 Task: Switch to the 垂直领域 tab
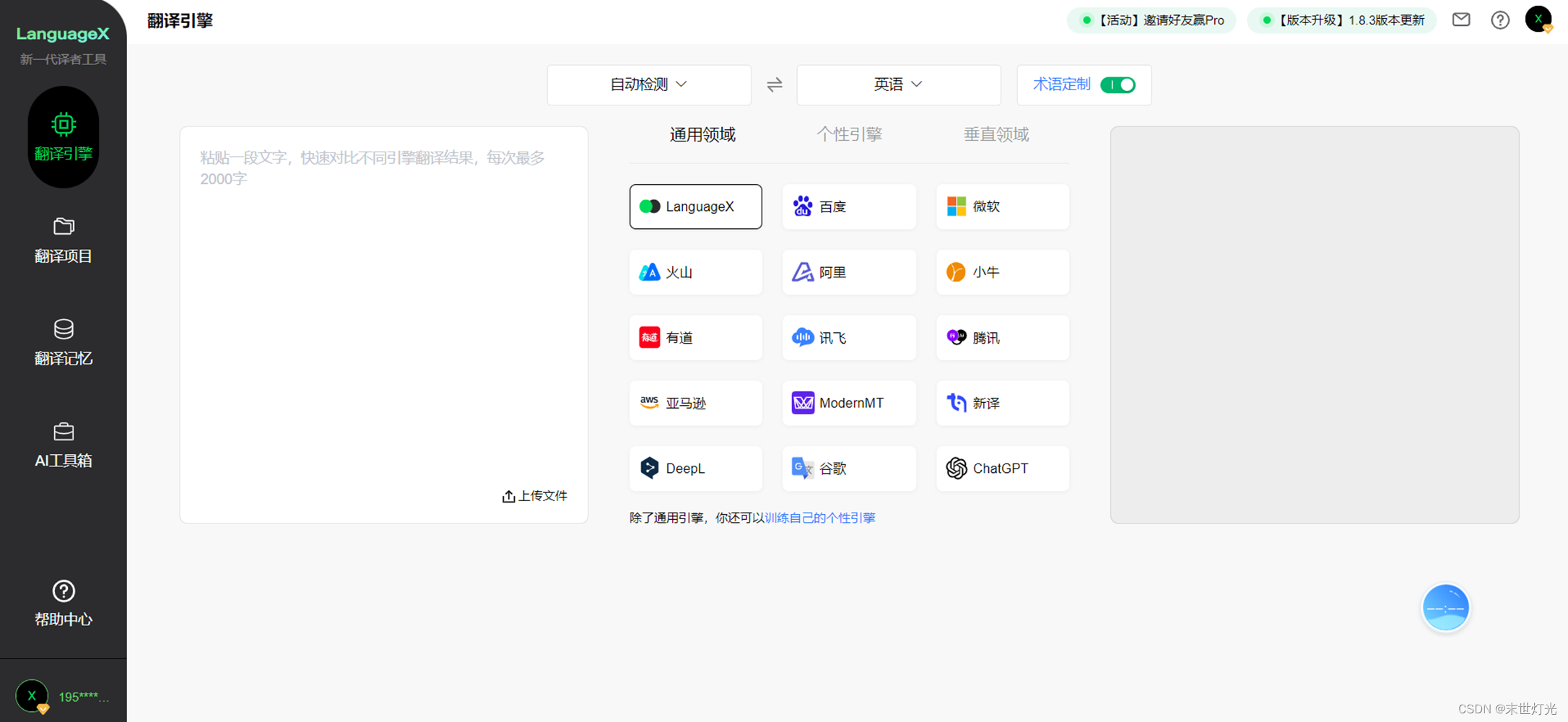tap(996, 135)
